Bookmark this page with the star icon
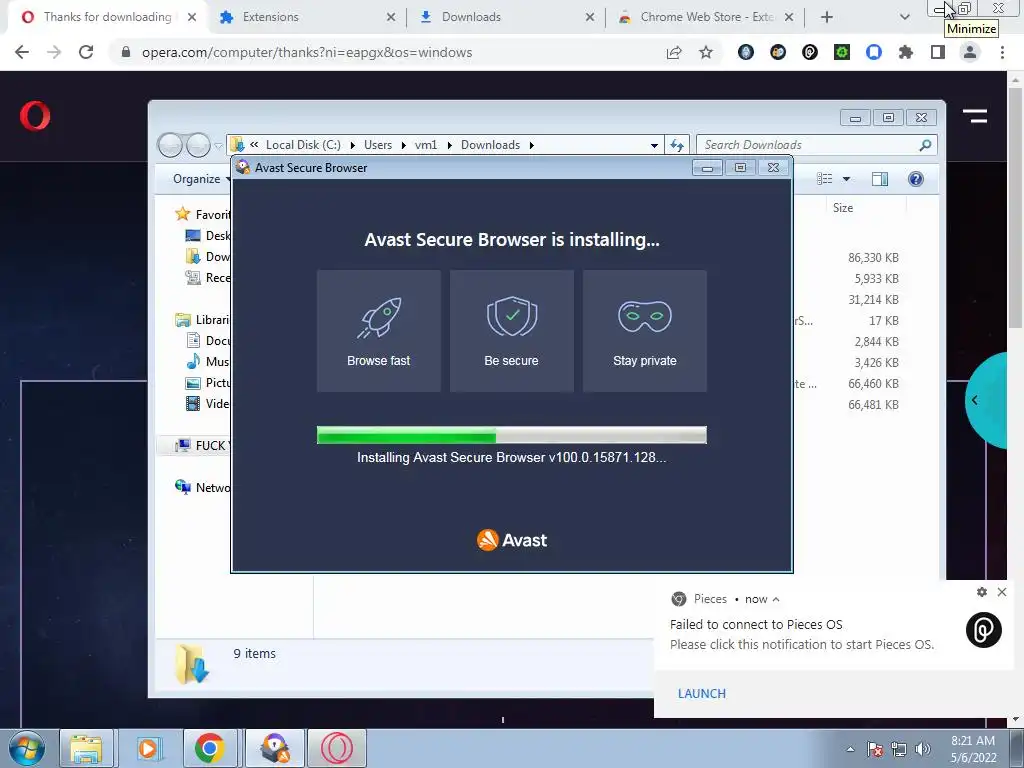Viewport: 1024px width, 768px height. 706,52
